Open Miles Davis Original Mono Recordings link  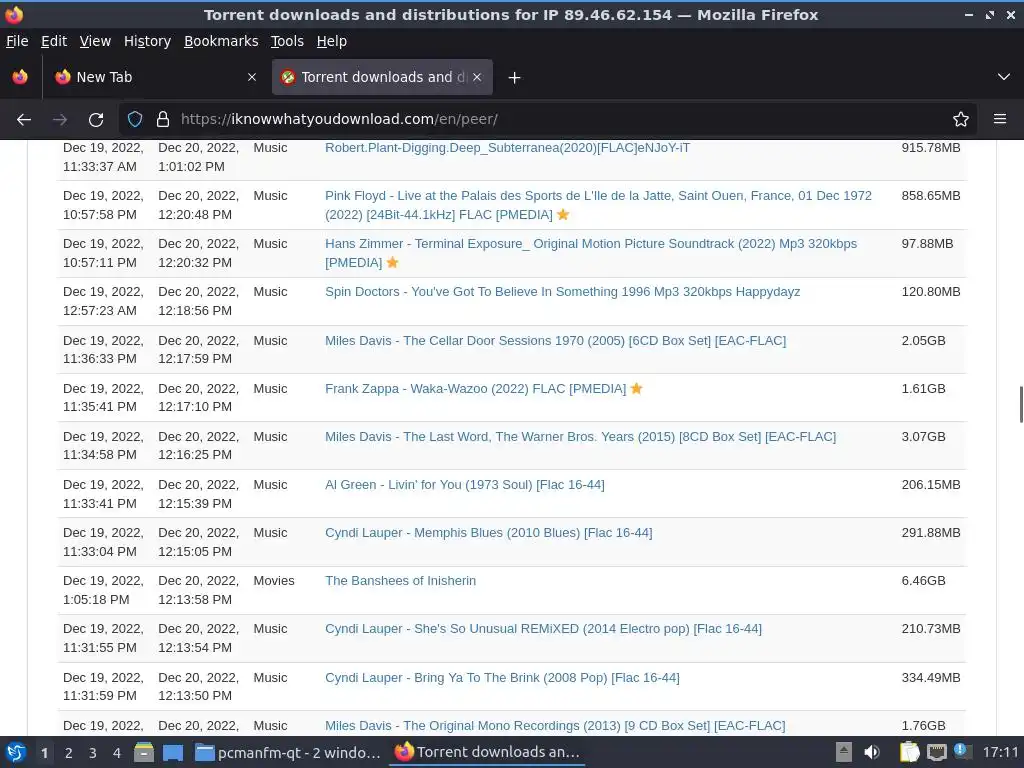tap(555, 726)
